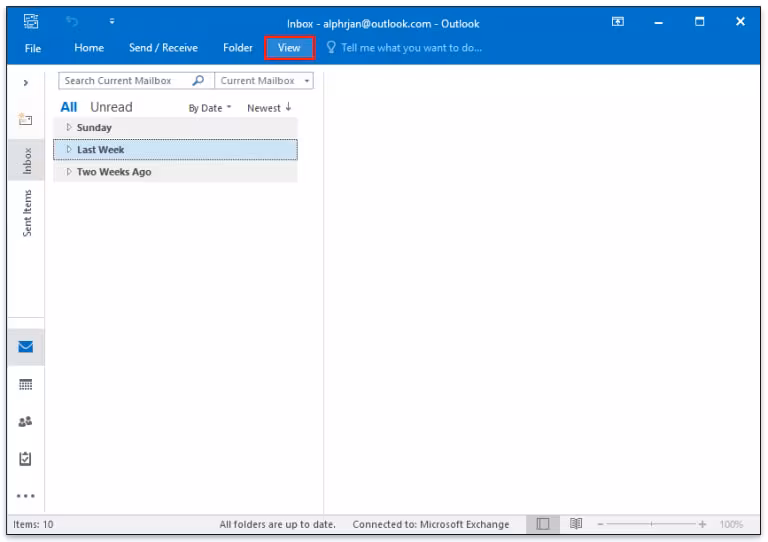Open the navigation options ellipsis
The width and height of the screenshot is (768, 542).
25,496
